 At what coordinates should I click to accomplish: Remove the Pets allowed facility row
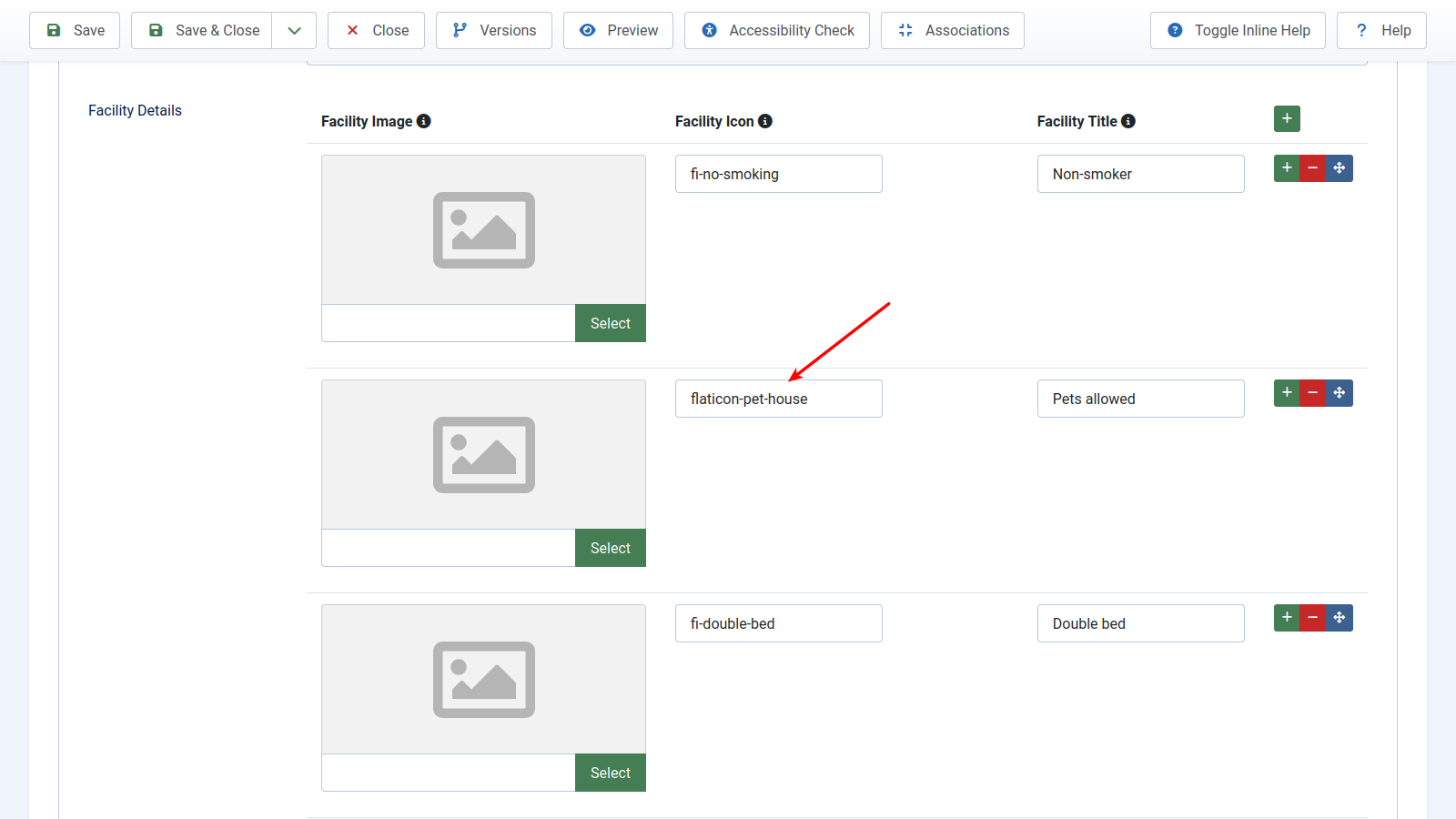click(1312, 393)
